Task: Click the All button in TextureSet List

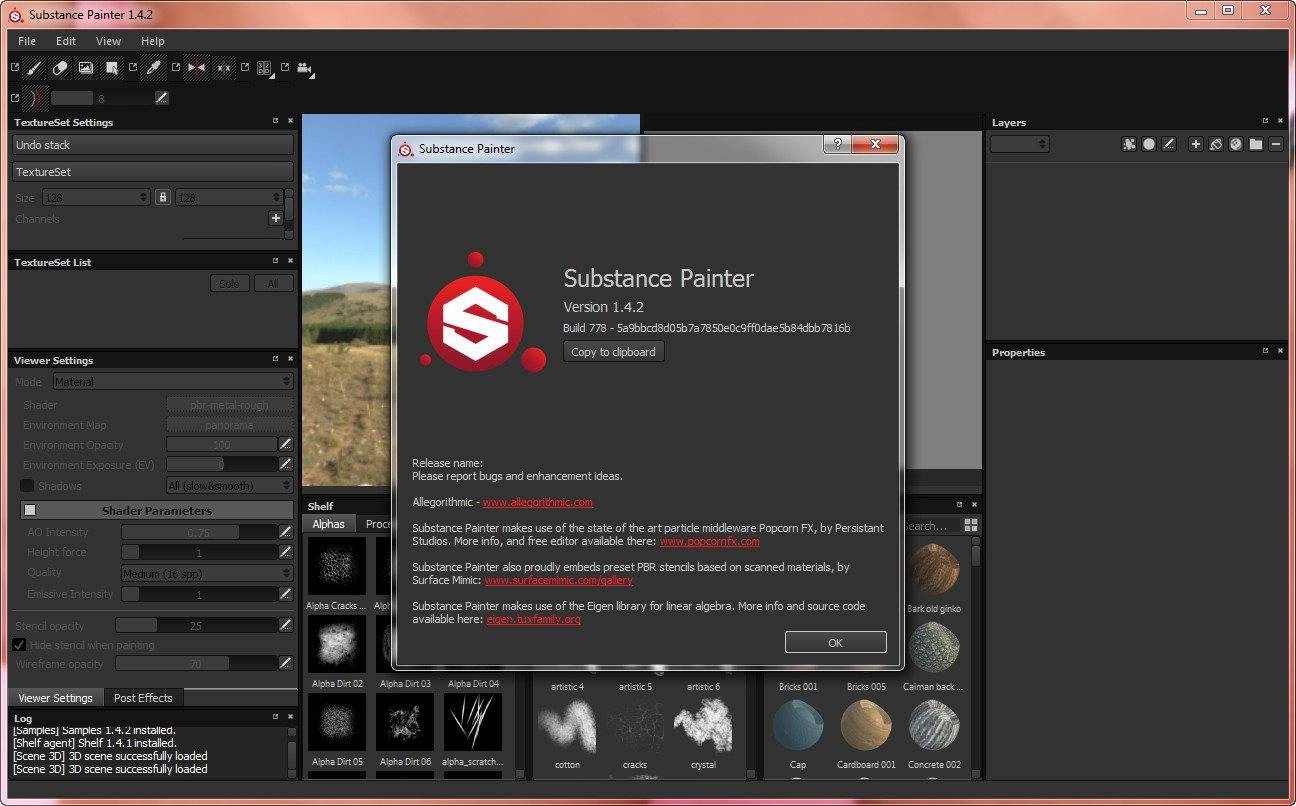Action: 273,283
